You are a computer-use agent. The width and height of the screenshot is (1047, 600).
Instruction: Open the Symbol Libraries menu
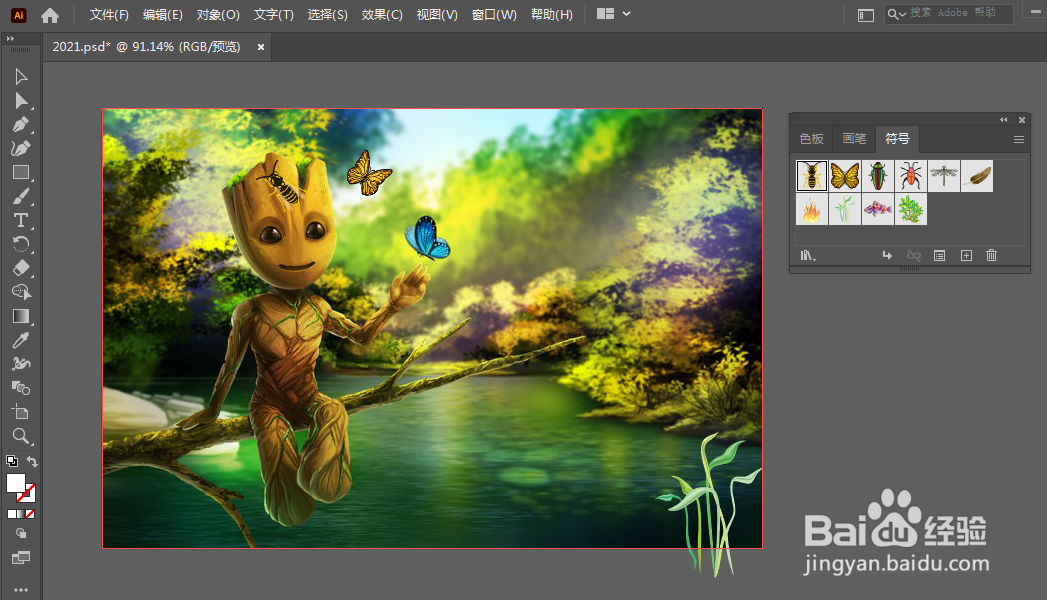808,256
